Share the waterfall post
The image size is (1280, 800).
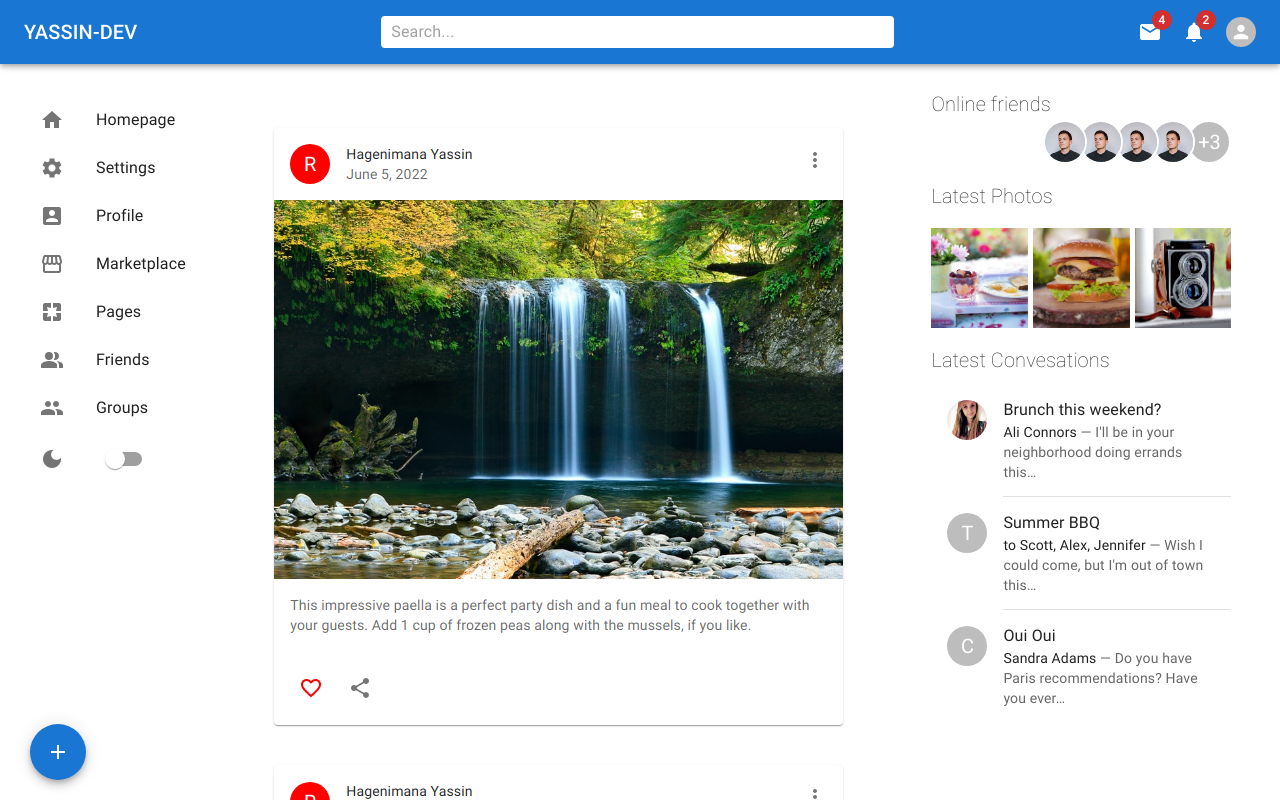click(360, 688)
